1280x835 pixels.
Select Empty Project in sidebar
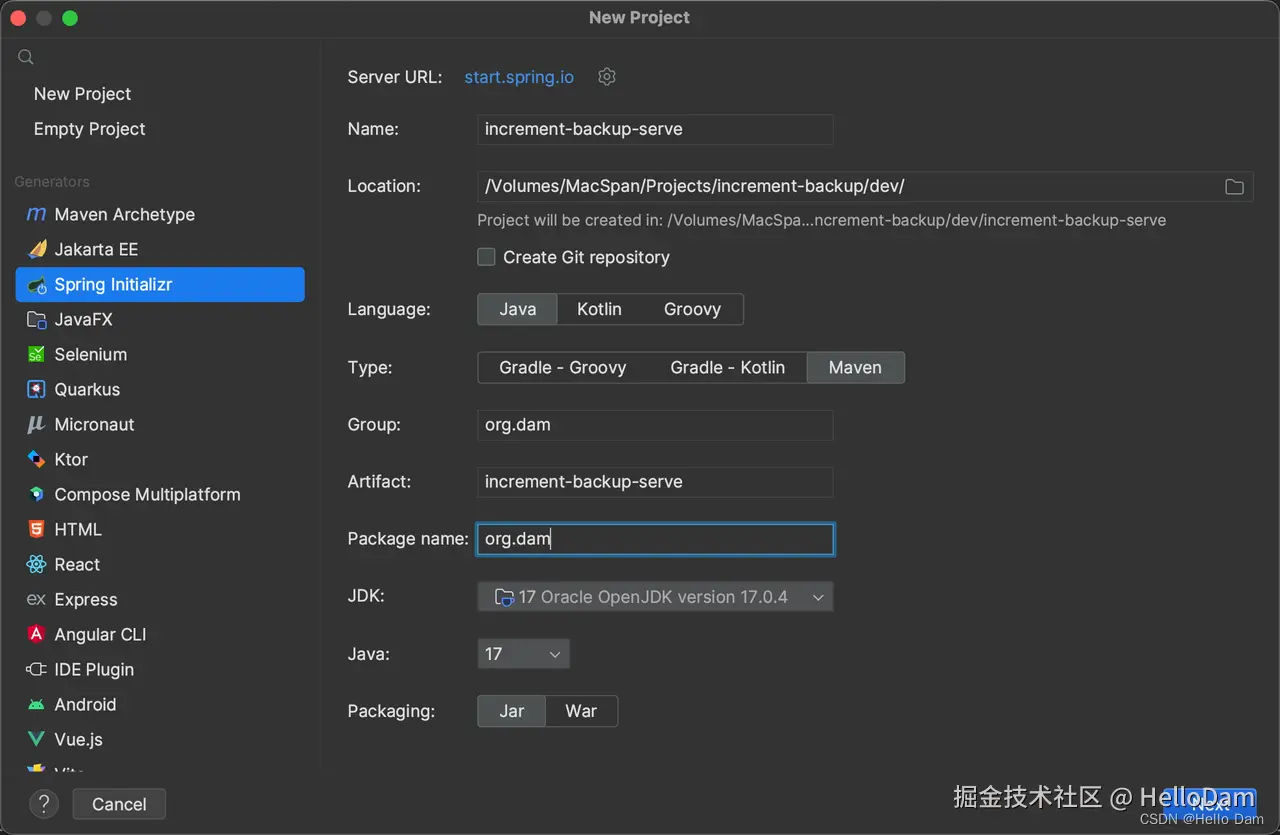[x=89, y=129]
